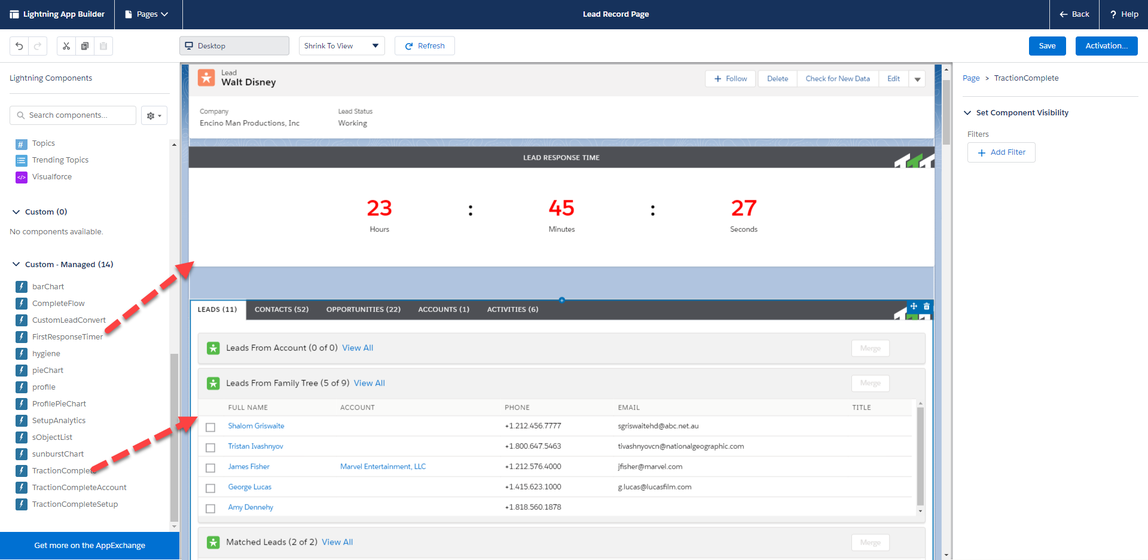Click the Lightning App Builder logo icon
The image size is (1148, 560).
pos(14,15)
